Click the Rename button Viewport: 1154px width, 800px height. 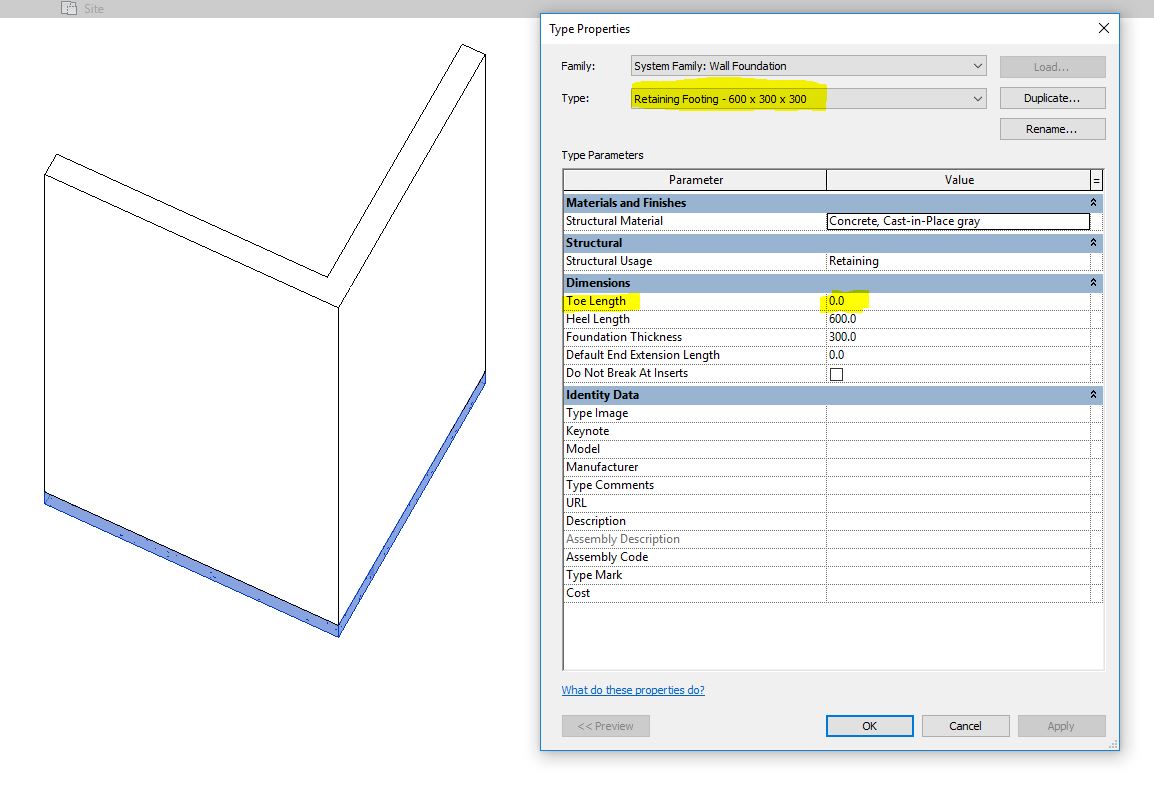point(1052,129)
